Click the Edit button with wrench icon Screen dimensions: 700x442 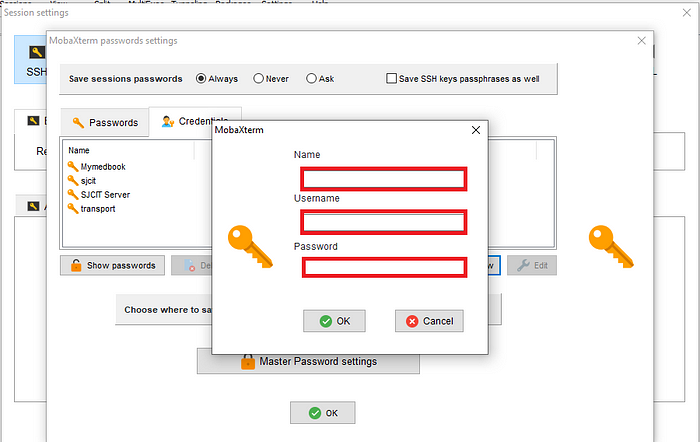point(532,265)
